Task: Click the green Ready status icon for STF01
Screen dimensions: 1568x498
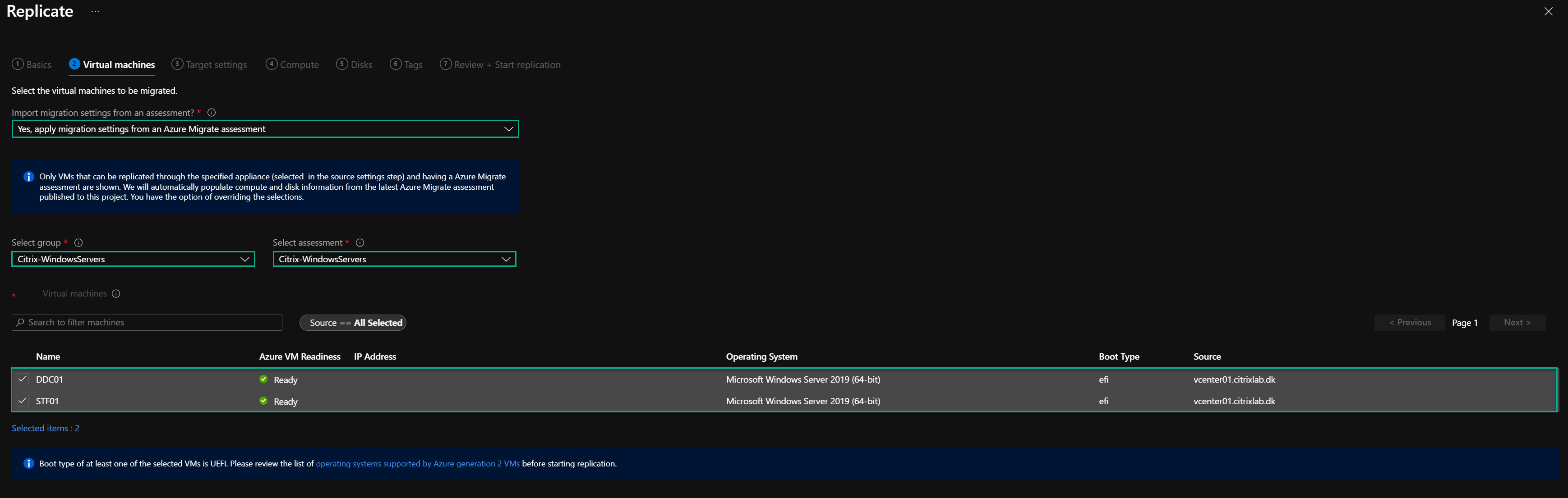Action: pyautogui.click(x=263, y=401)
